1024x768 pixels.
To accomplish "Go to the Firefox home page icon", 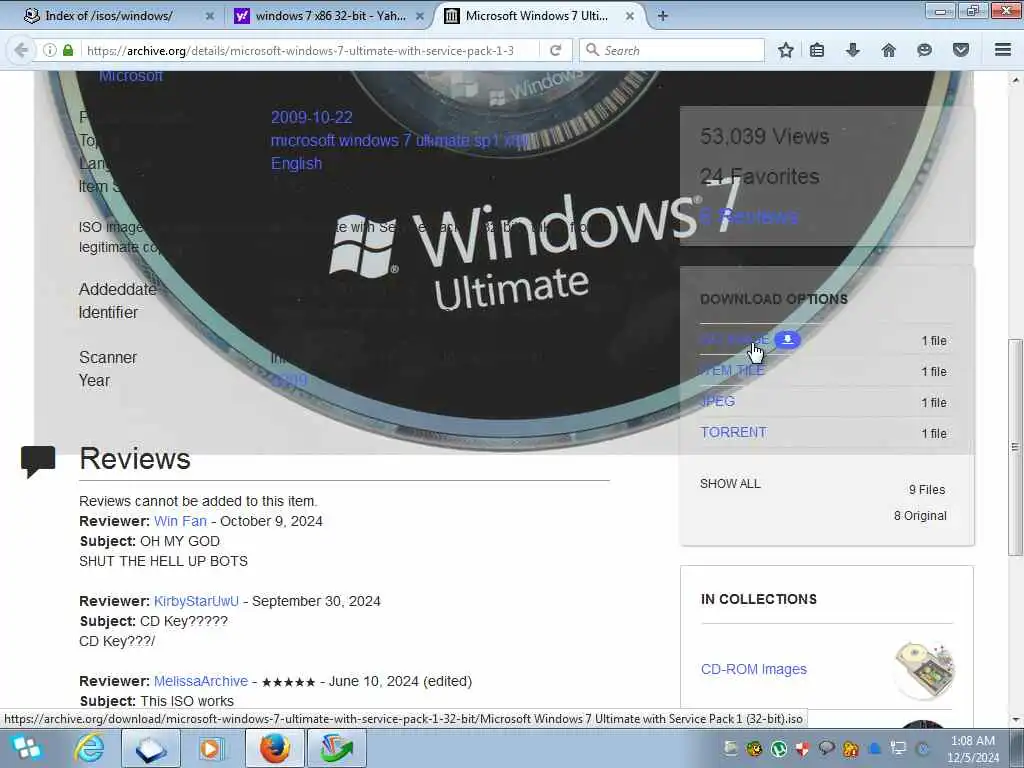I will pyautogui.click(x=889, y=50).
